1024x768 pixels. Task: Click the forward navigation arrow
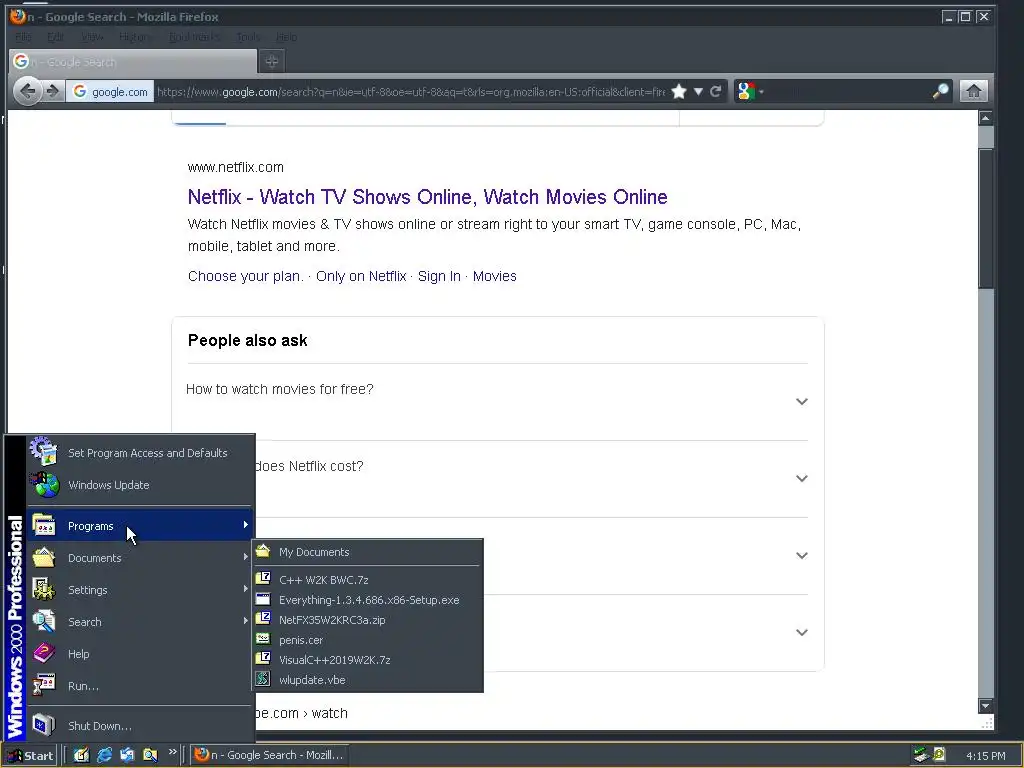point(53,91)
